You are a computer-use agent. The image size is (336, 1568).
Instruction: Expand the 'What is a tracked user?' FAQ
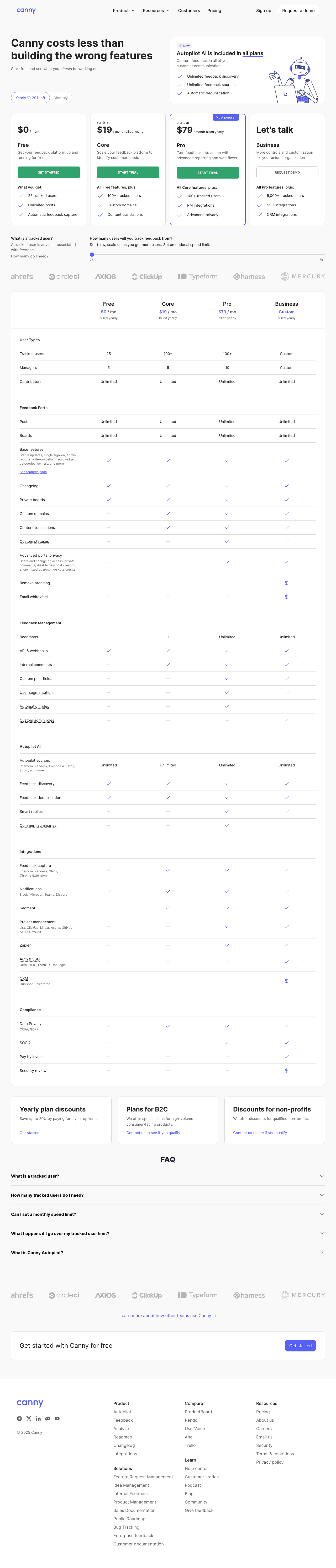pyautogui.click(x=168, y=1176)
